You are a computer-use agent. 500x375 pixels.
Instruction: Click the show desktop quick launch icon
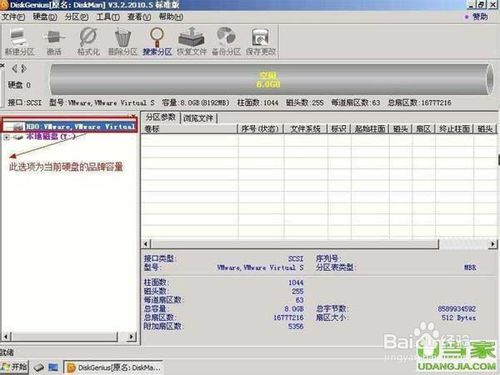pos(53,367)
